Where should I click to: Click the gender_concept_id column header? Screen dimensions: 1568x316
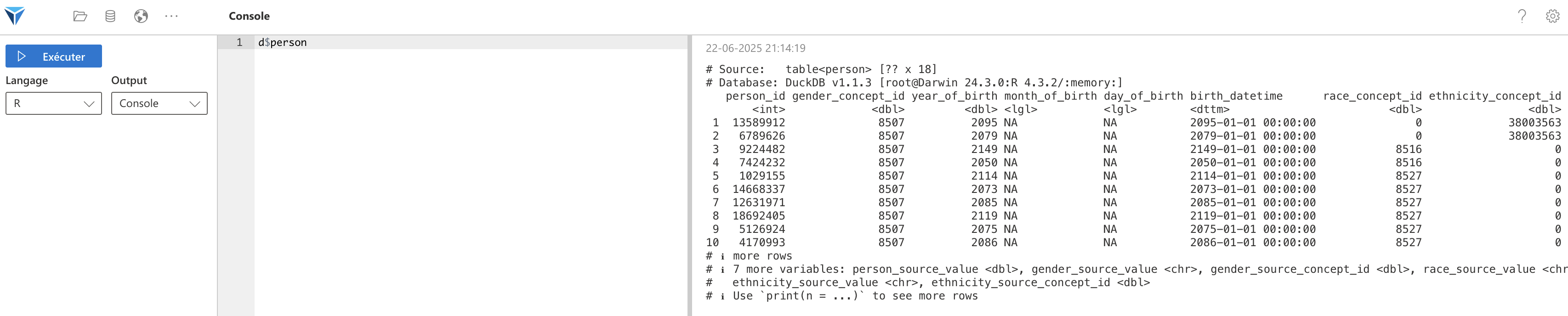[x=848, y=96]
